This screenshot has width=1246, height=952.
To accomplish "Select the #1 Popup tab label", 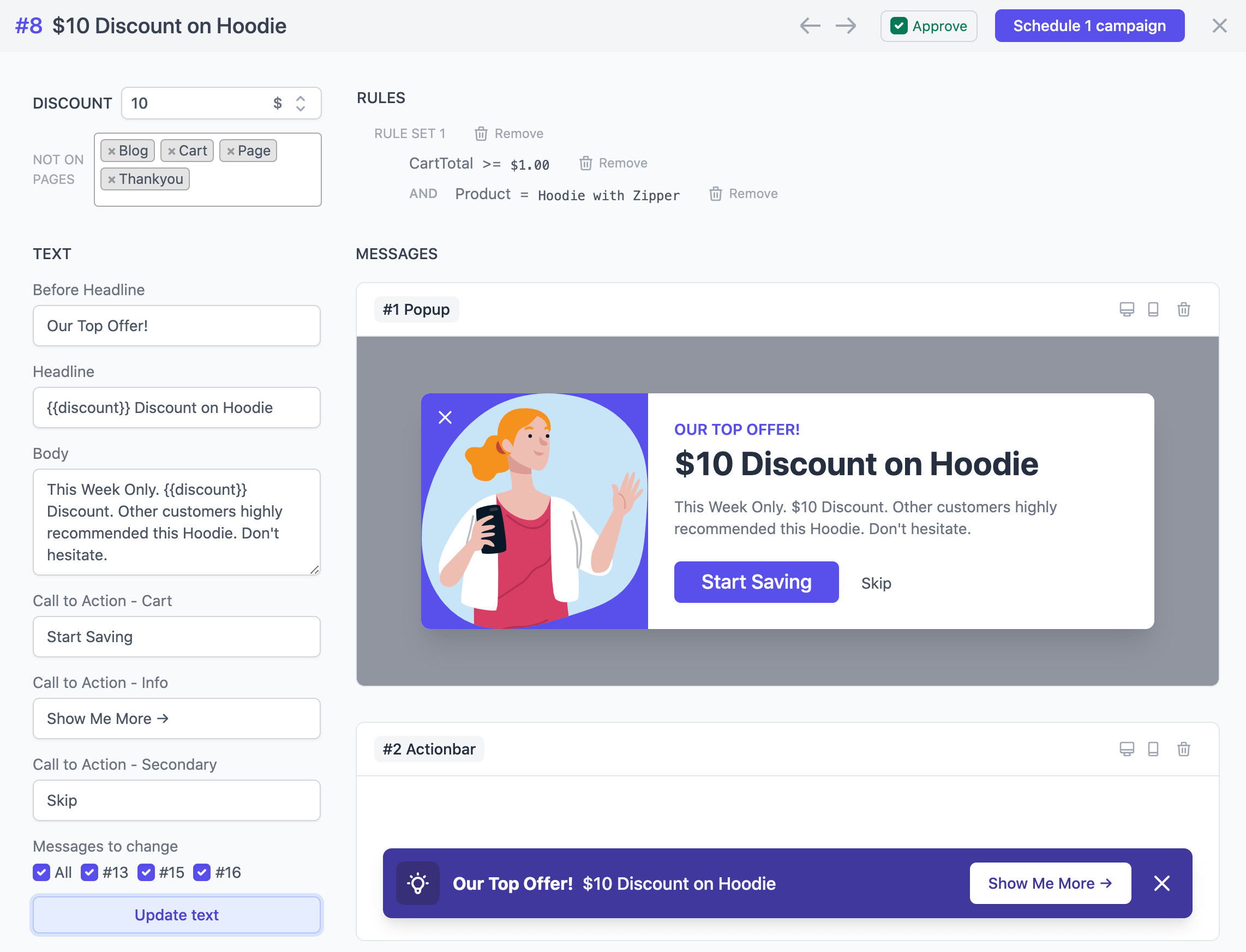I will [x=416, y=309].
